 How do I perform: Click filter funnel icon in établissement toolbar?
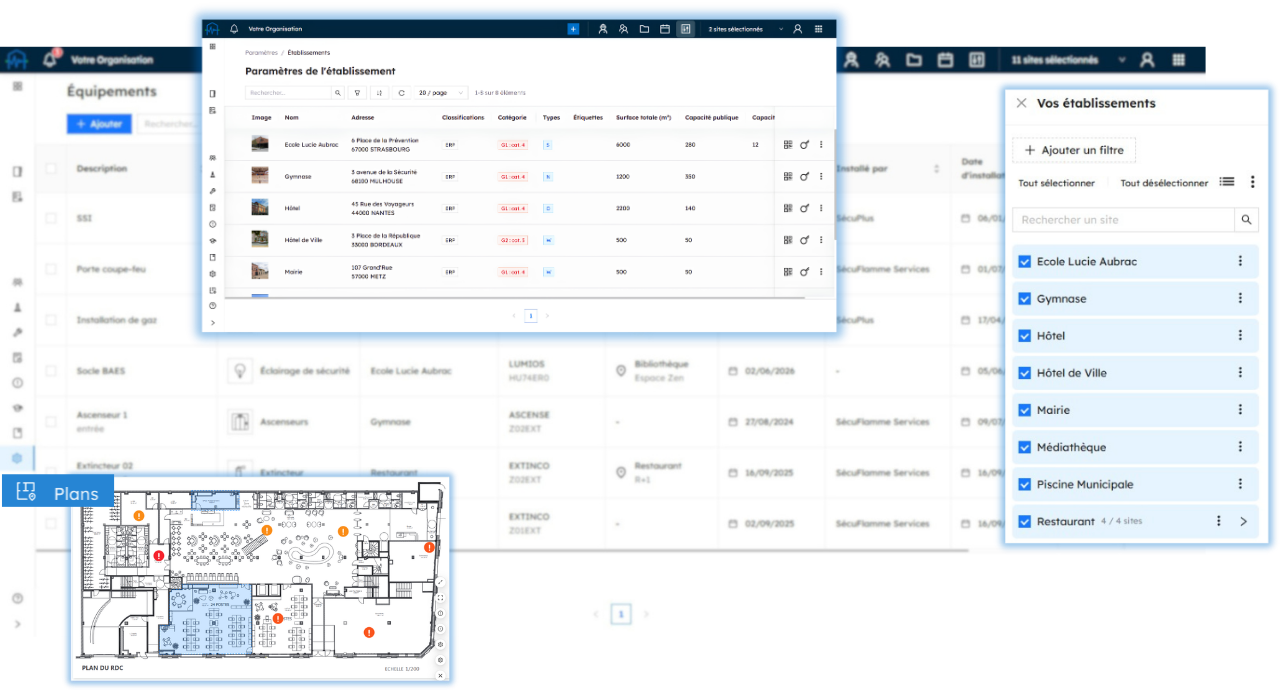click(x=357, y=92)
